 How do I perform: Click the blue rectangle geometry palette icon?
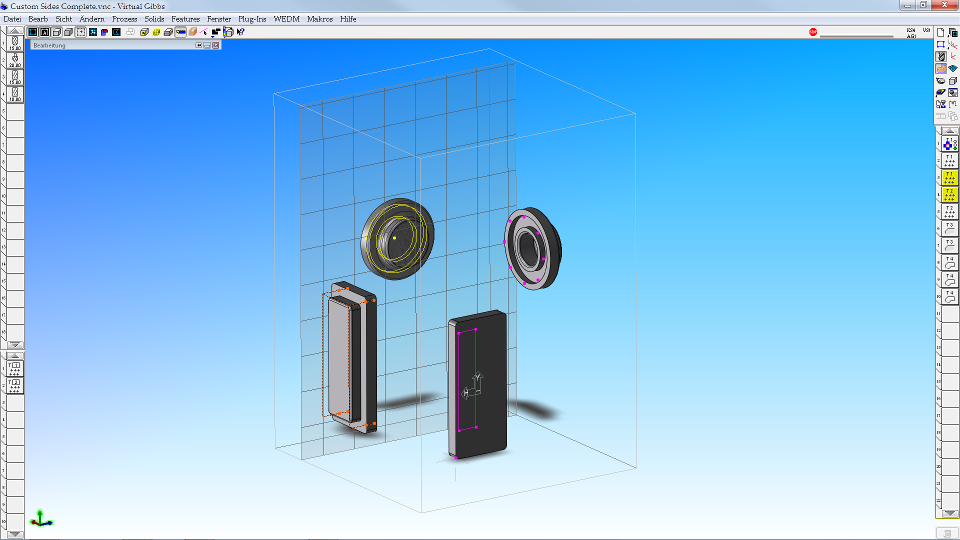(x=940, y=44)
